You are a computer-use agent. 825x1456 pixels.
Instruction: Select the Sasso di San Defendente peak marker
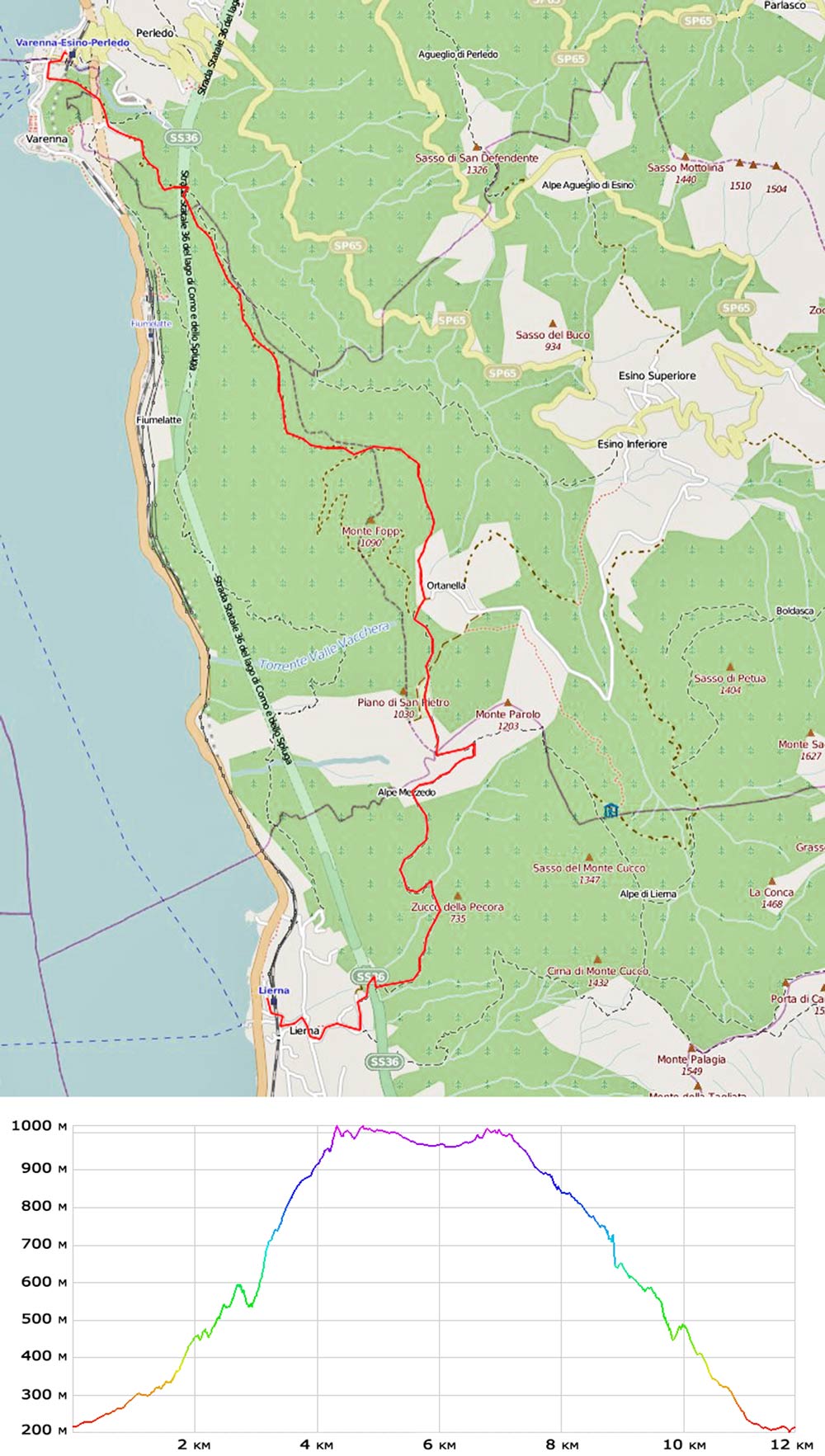point(476,146)
